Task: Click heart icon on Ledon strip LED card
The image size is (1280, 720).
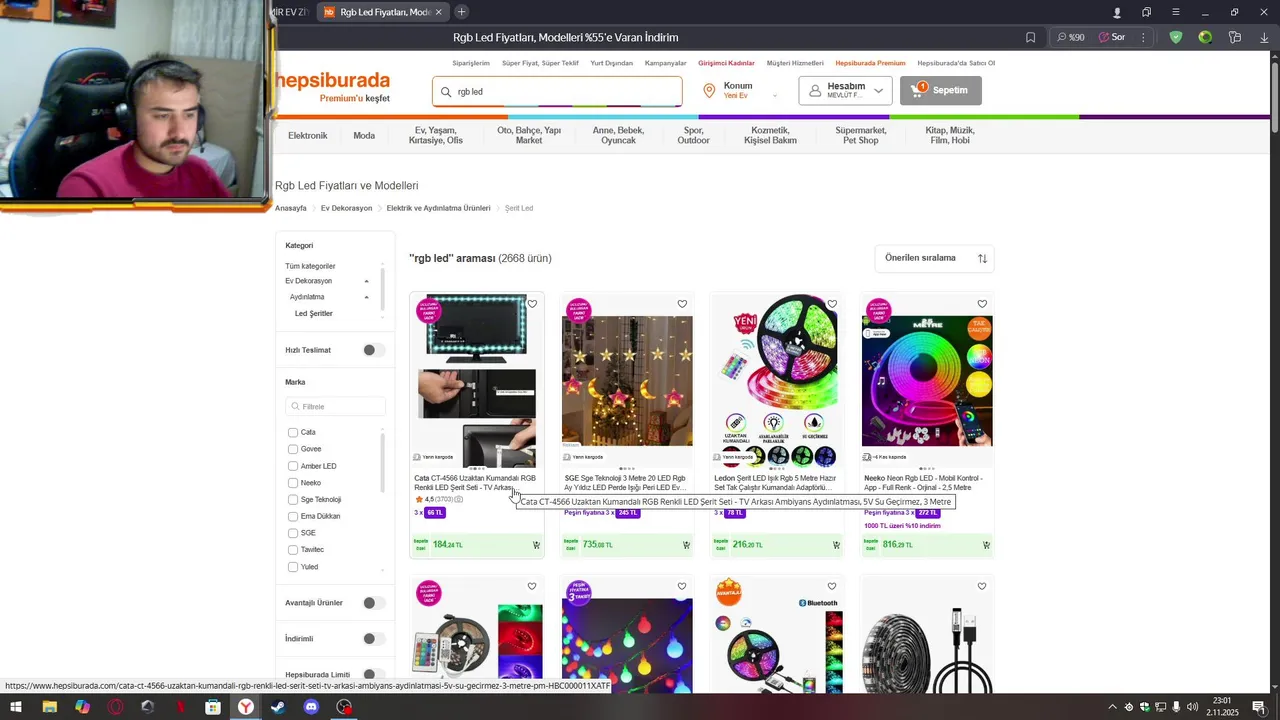Action: pyautogui.click(x=832, y=304)
